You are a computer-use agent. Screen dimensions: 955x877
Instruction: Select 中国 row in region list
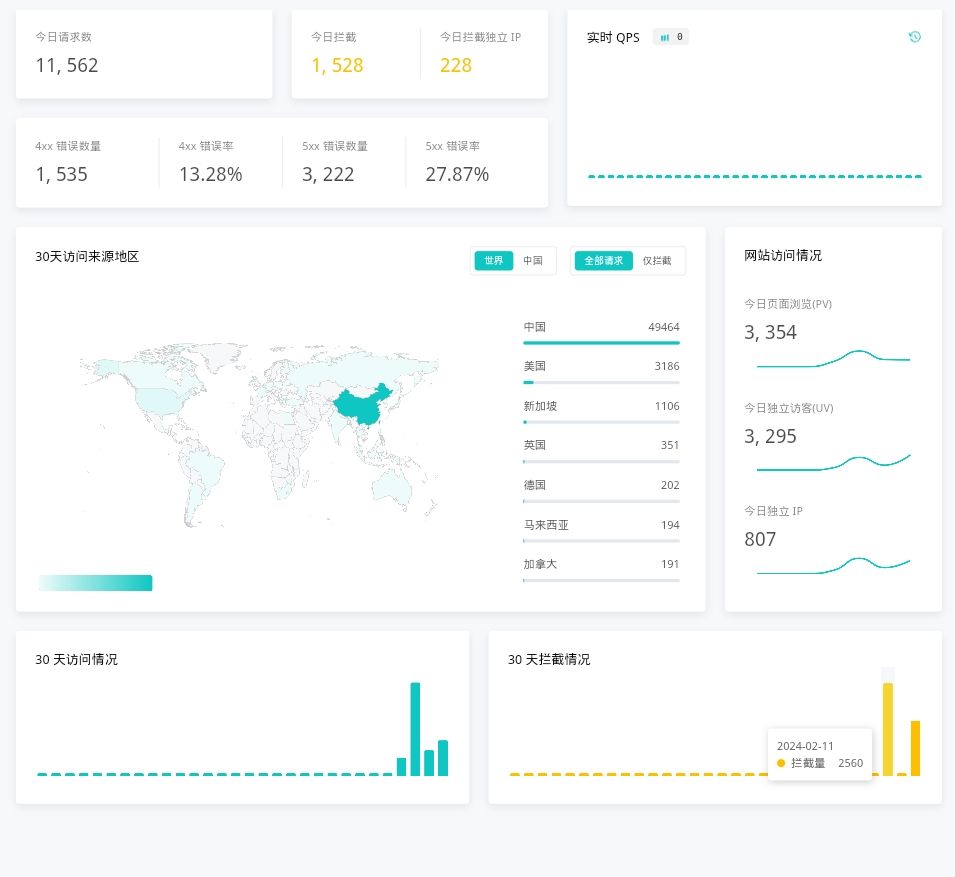pos(600,332)
